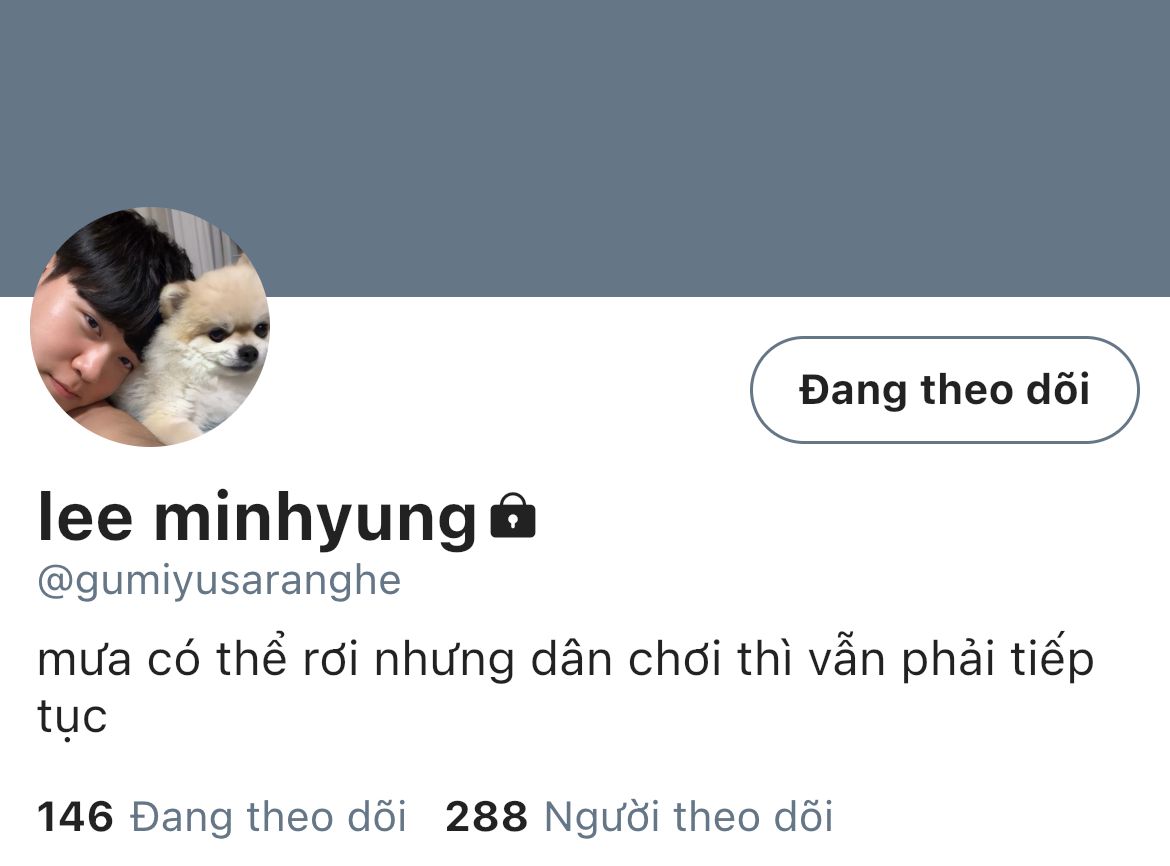Open the 146 Đang theo dõi following list
1170x866 pixels.
[222, 816]
